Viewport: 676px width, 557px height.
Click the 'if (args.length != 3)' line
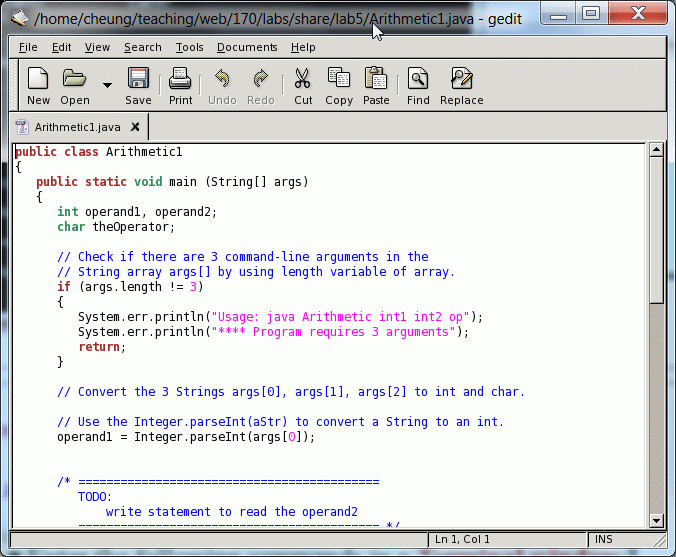point(130,287)
